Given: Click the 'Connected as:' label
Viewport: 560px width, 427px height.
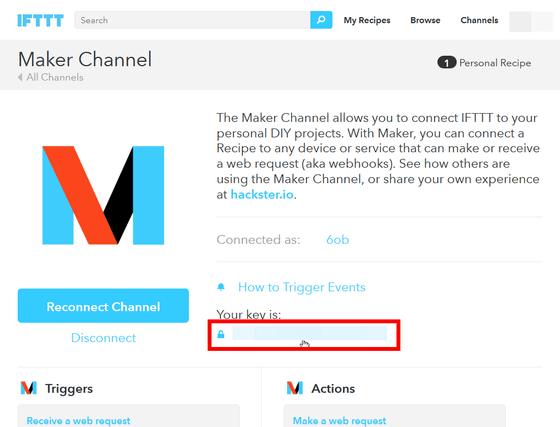Looking at the screenshot, I should (x=258, y=240).
